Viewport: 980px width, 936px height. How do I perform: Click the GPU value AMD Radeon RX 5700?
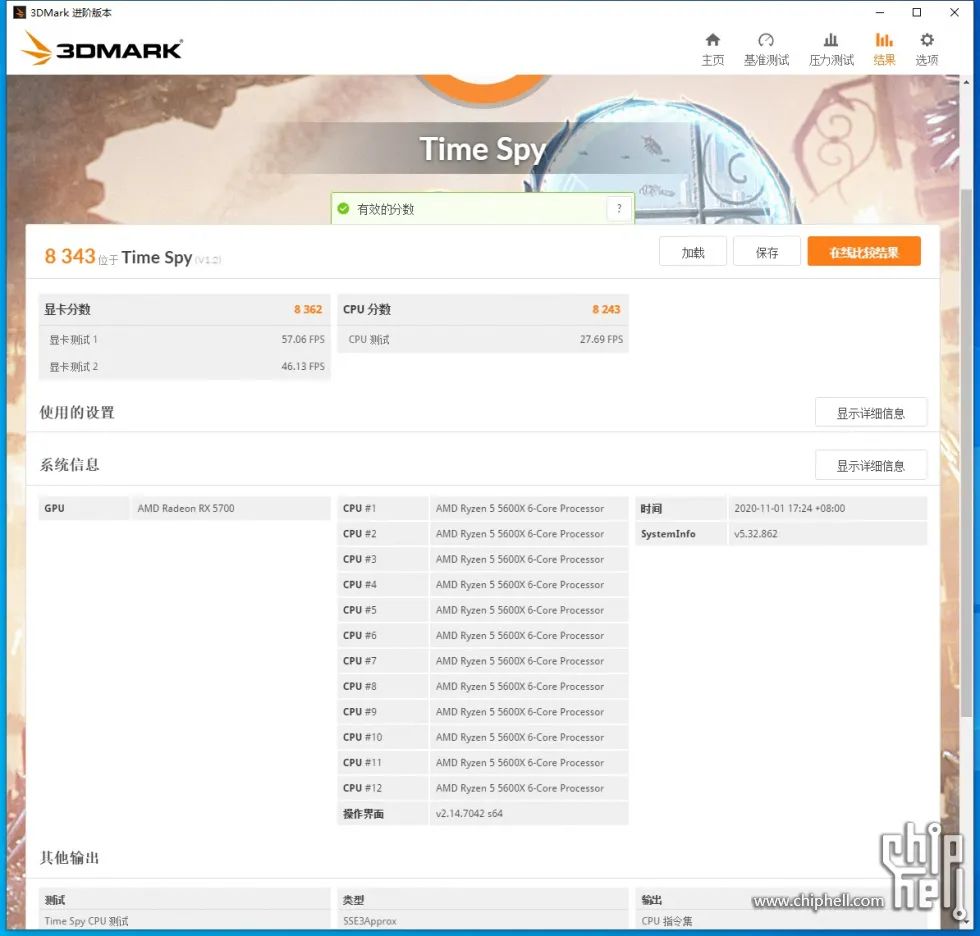click(x=186, y=509)
